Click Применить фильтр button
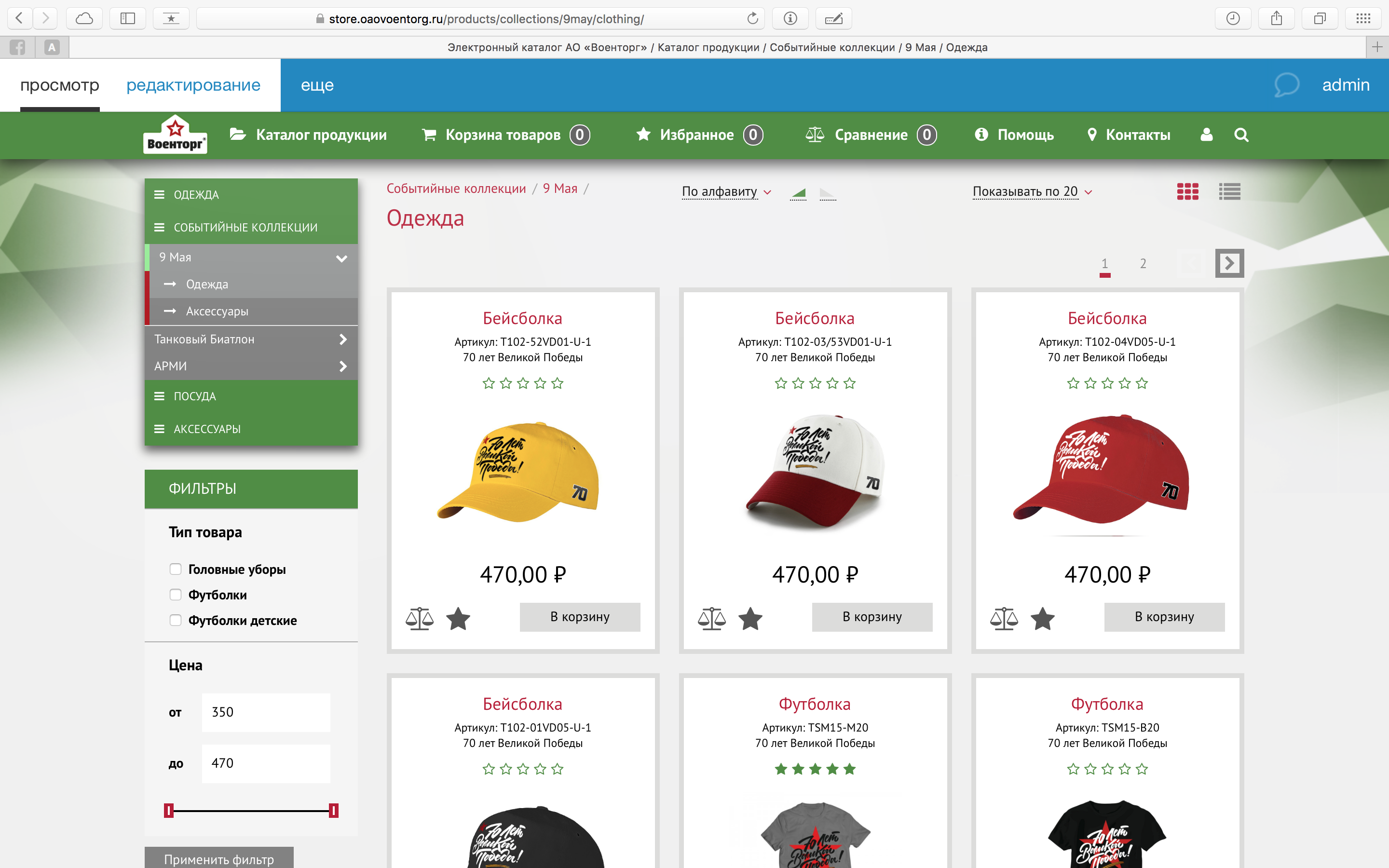 (218, 858)
